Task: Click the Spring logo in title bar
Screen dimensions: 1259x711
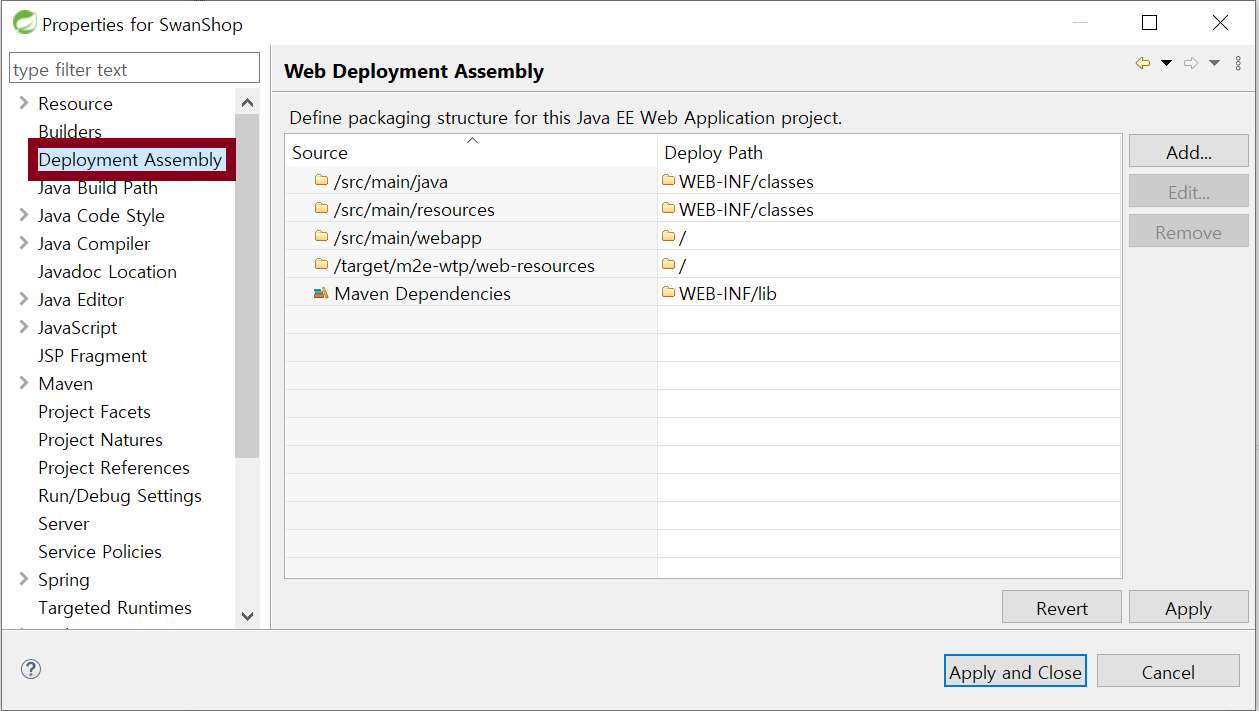Action: [x=24, y=23]
